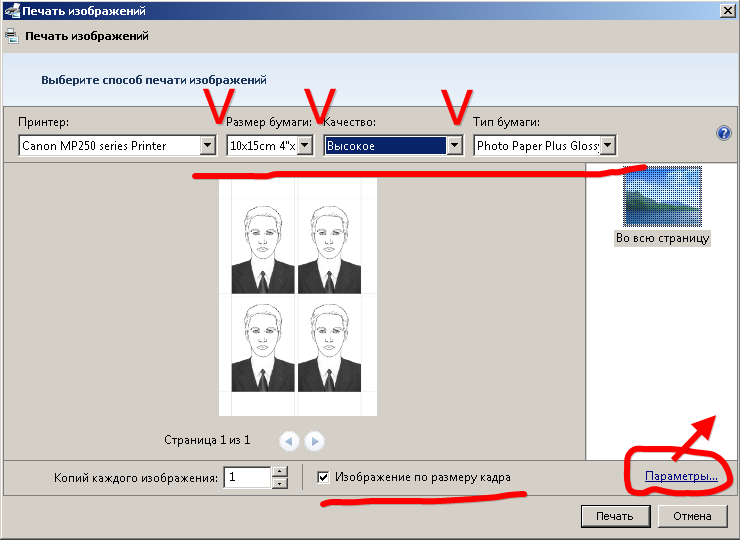Go to next page arrow
The image size is (740, 540).
pos(314,441)
